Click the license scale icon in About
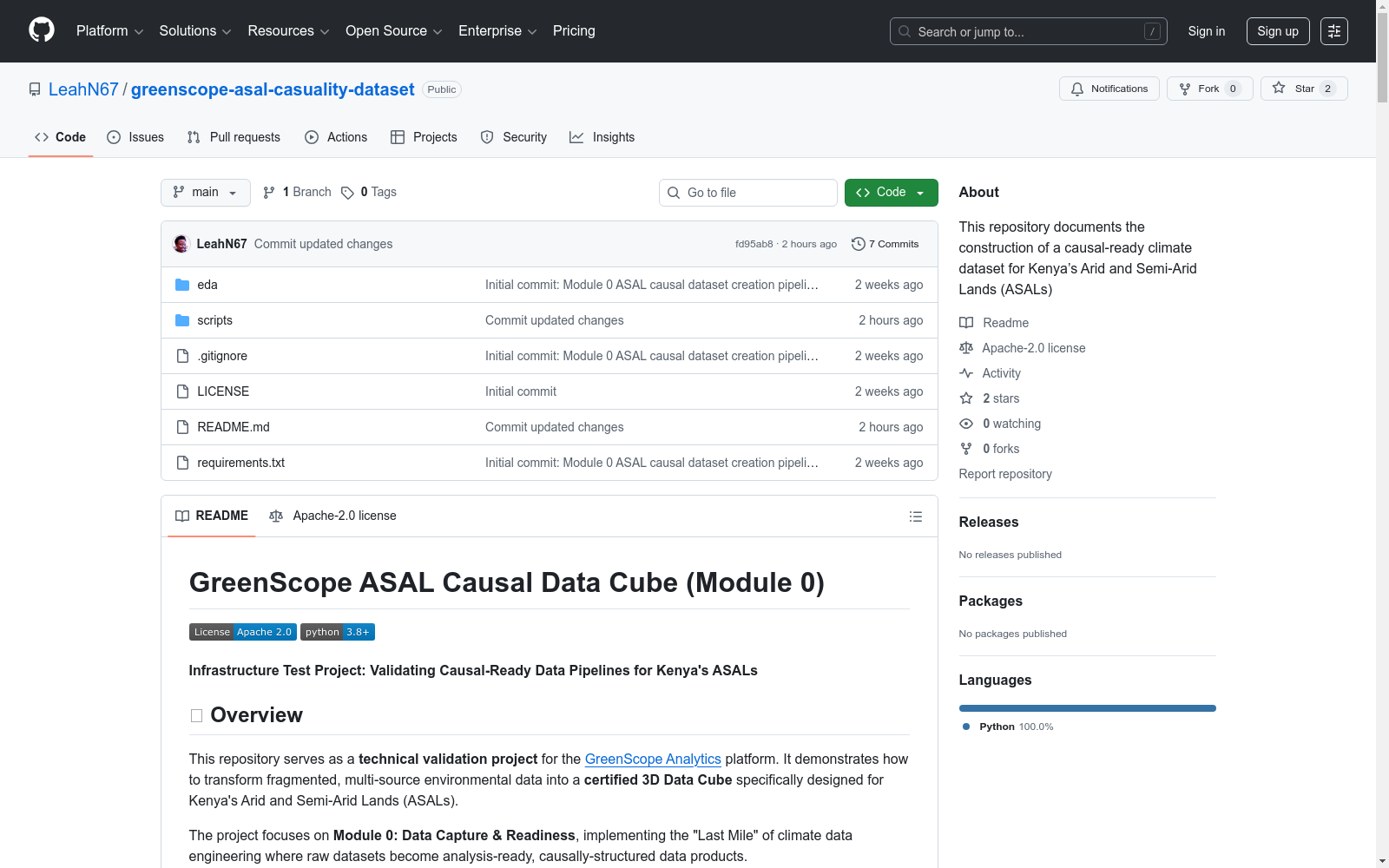 pyautogui.click(x=966, y=348)
